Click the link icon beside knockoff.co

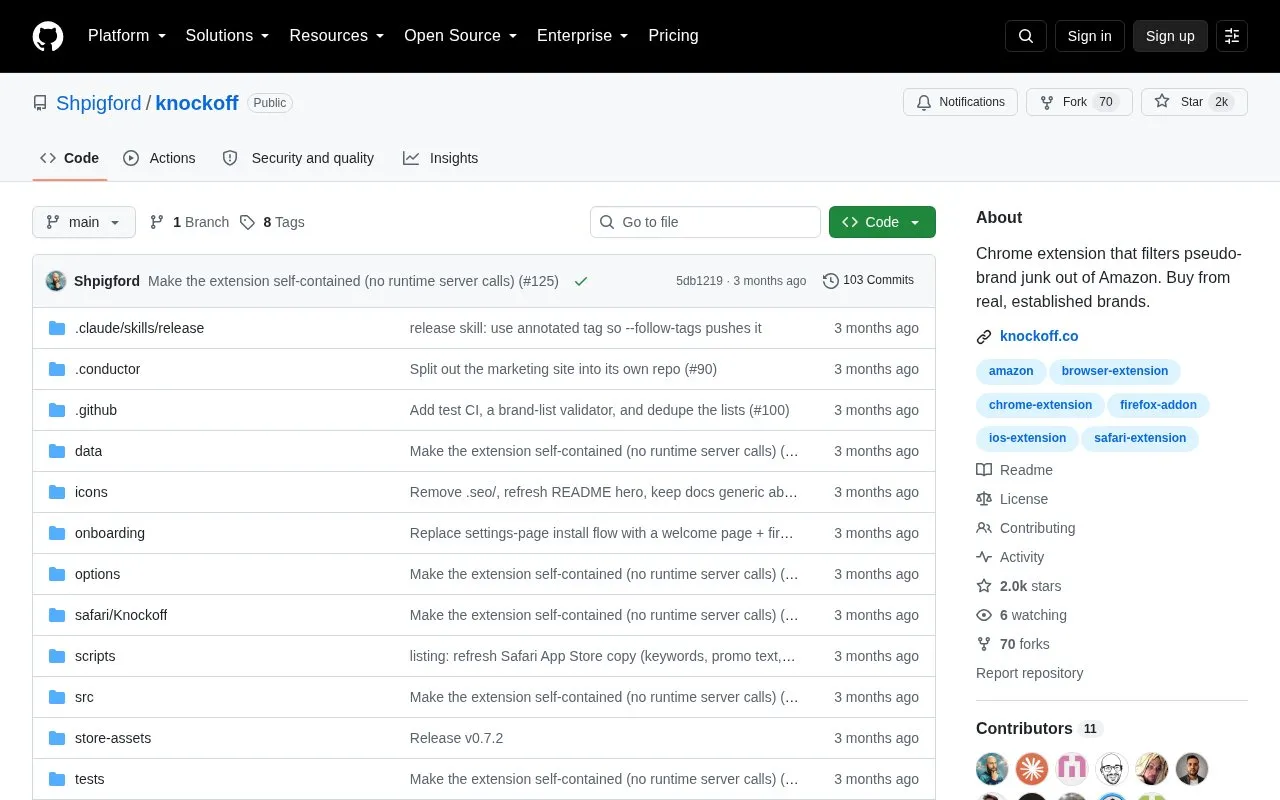[x=984, y=337]
